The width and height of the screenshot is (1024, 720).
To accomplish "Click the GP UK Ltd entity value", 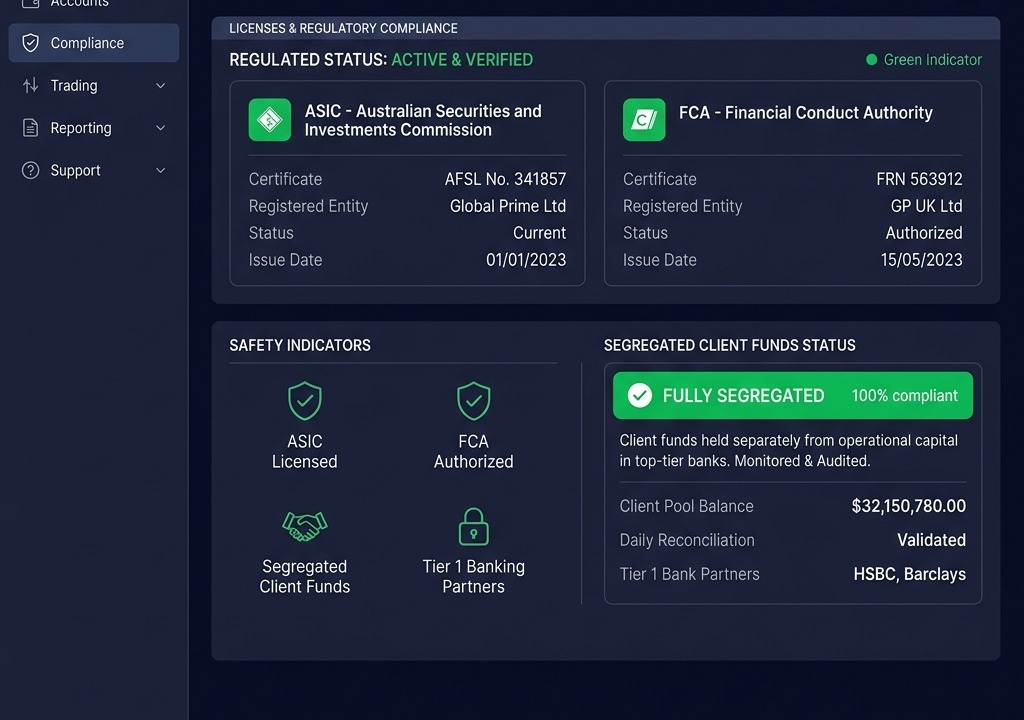I will point(927,206).
